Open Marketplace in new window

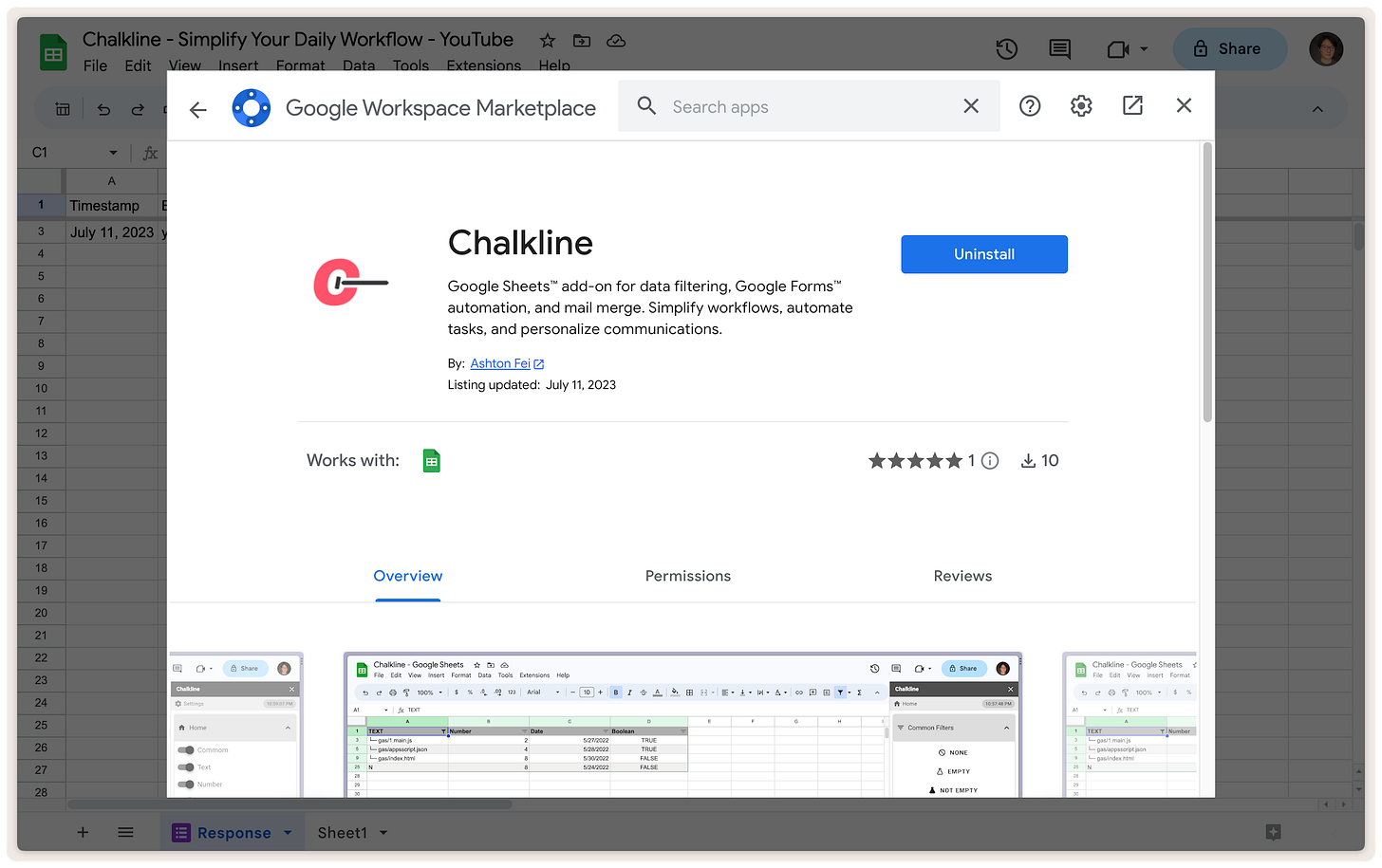[1132, 105]
